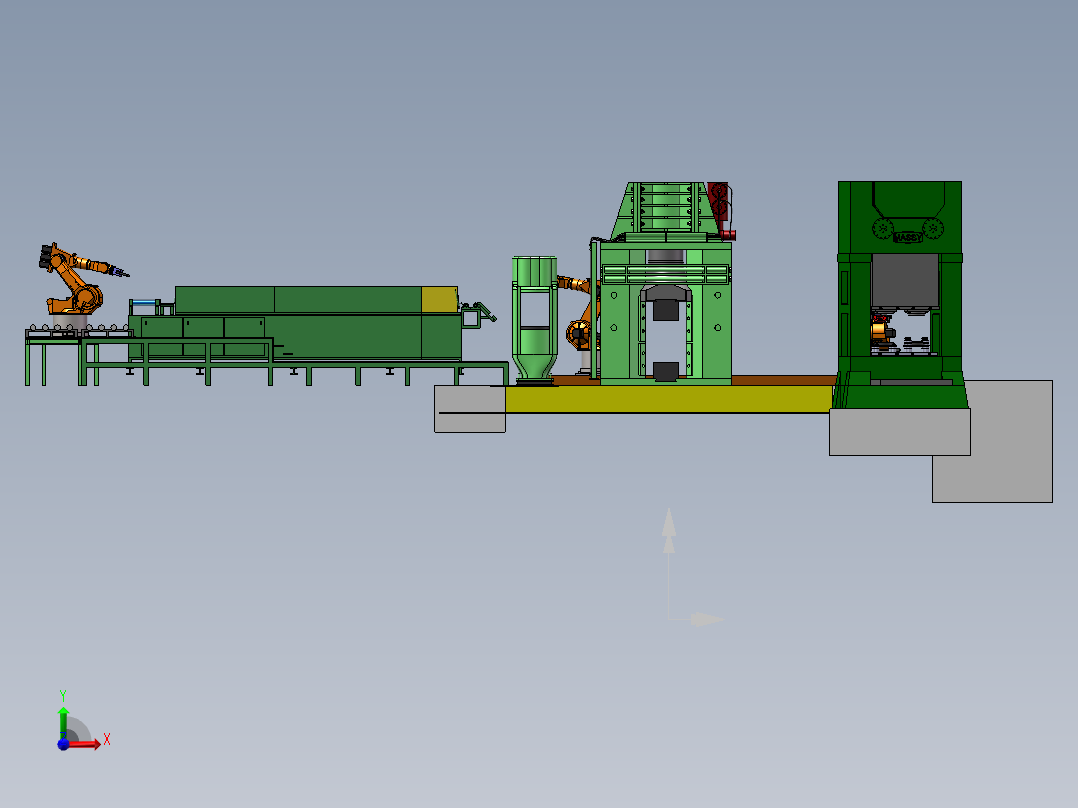Select the red motor on top of central press
The height and width of the screenshot is (808, 1078).
720,209
